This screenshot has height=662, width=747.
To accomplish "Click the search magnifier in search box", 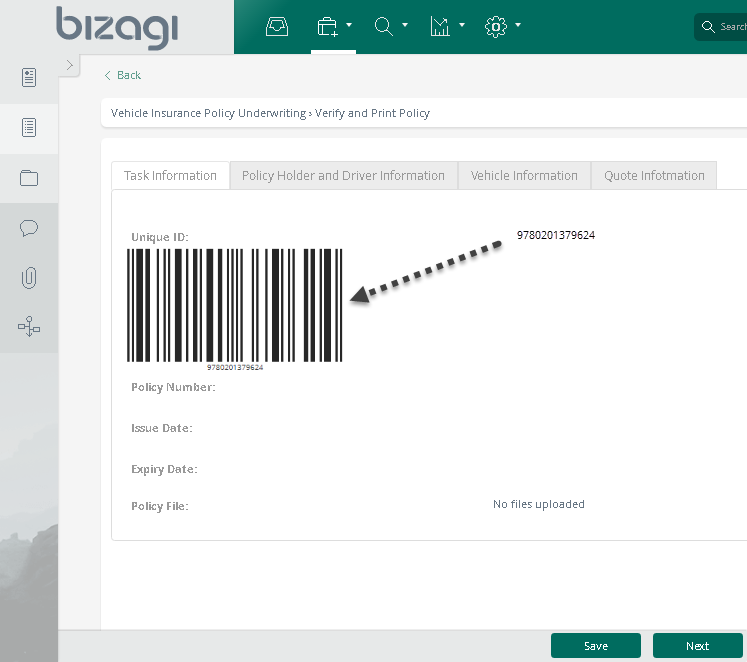I will 708,27.
